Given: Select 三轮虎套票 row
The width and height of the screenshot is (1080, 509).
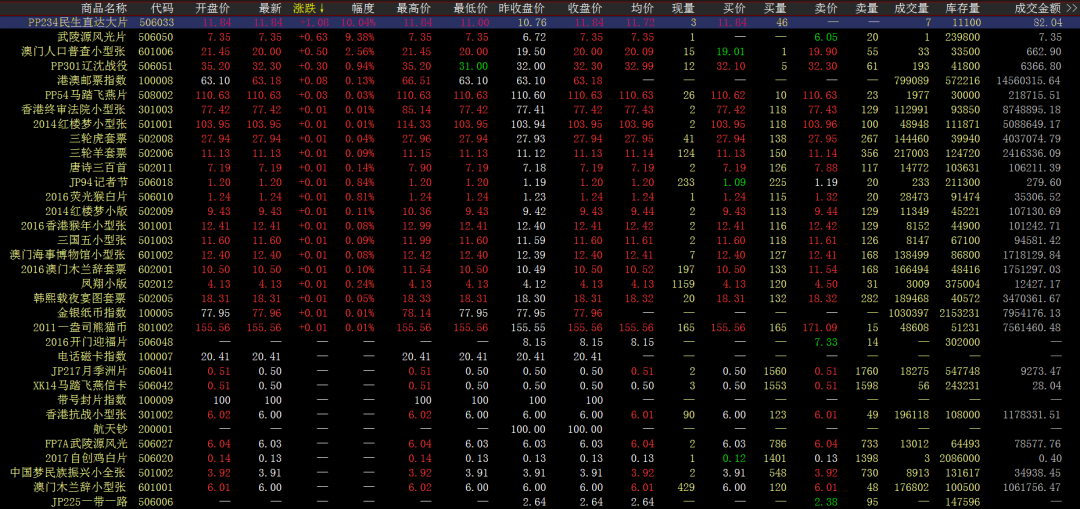Looking at the screenshot, I should click(540, 139).
